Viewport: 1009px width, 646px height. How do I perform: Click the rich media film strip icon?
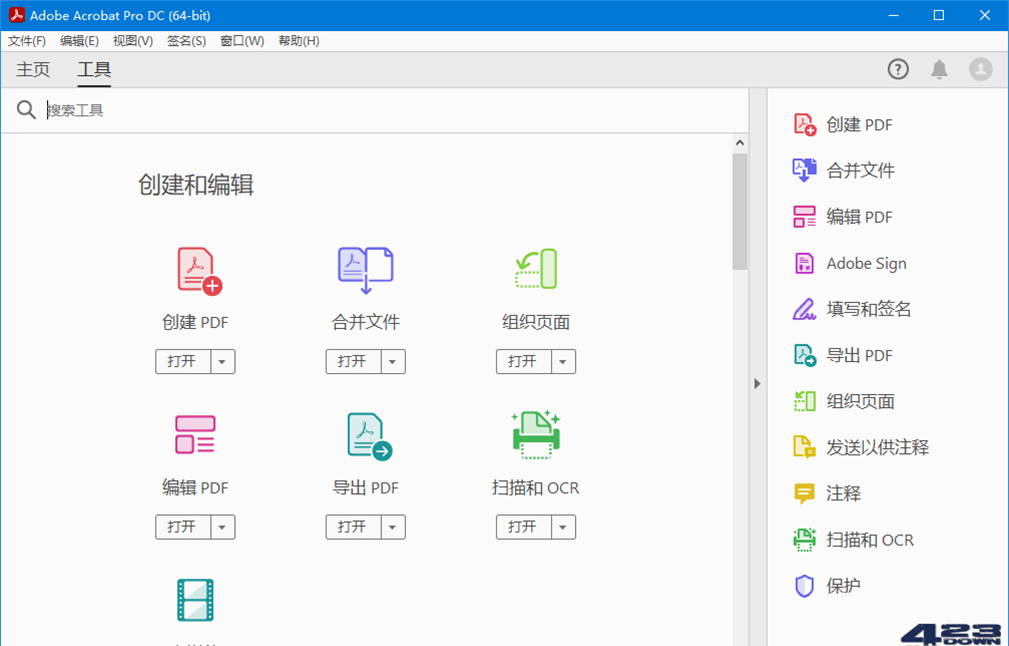coord(195,600)
